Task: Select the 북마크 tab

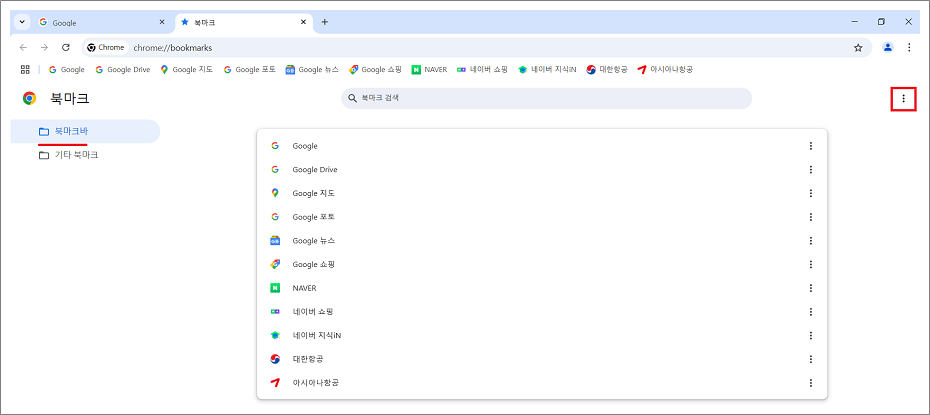Action: click(x=244, y=23)
